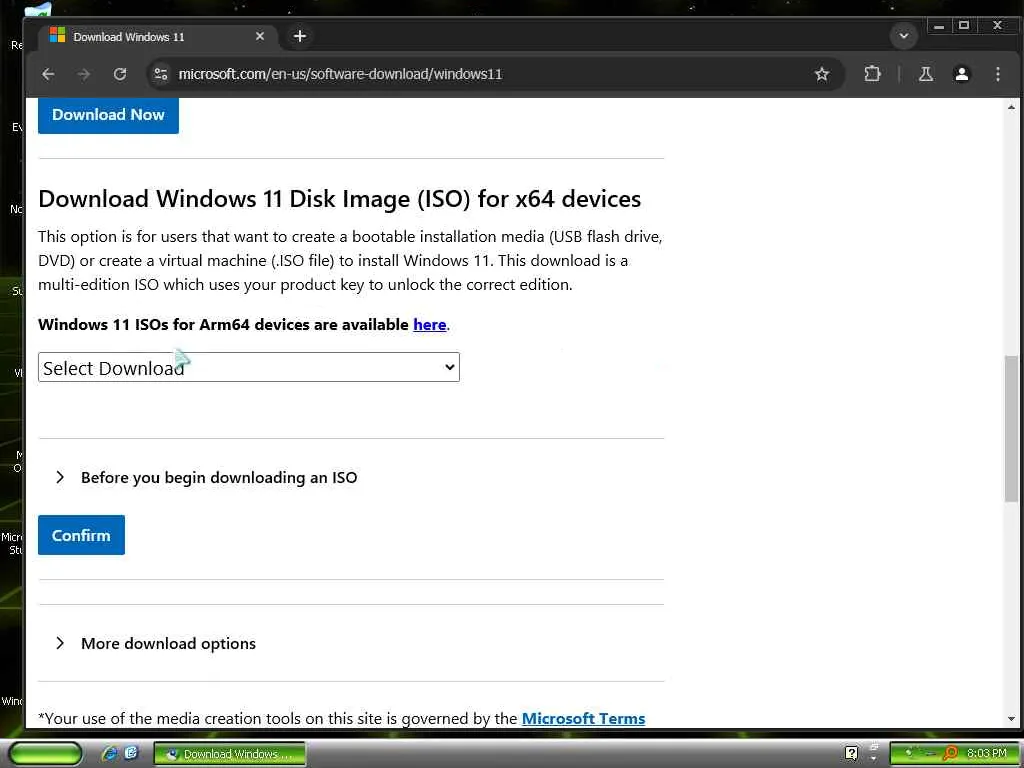Click the browser forward arrow
The width and height of the screenshot is (1024, 768).
[84, 74]
